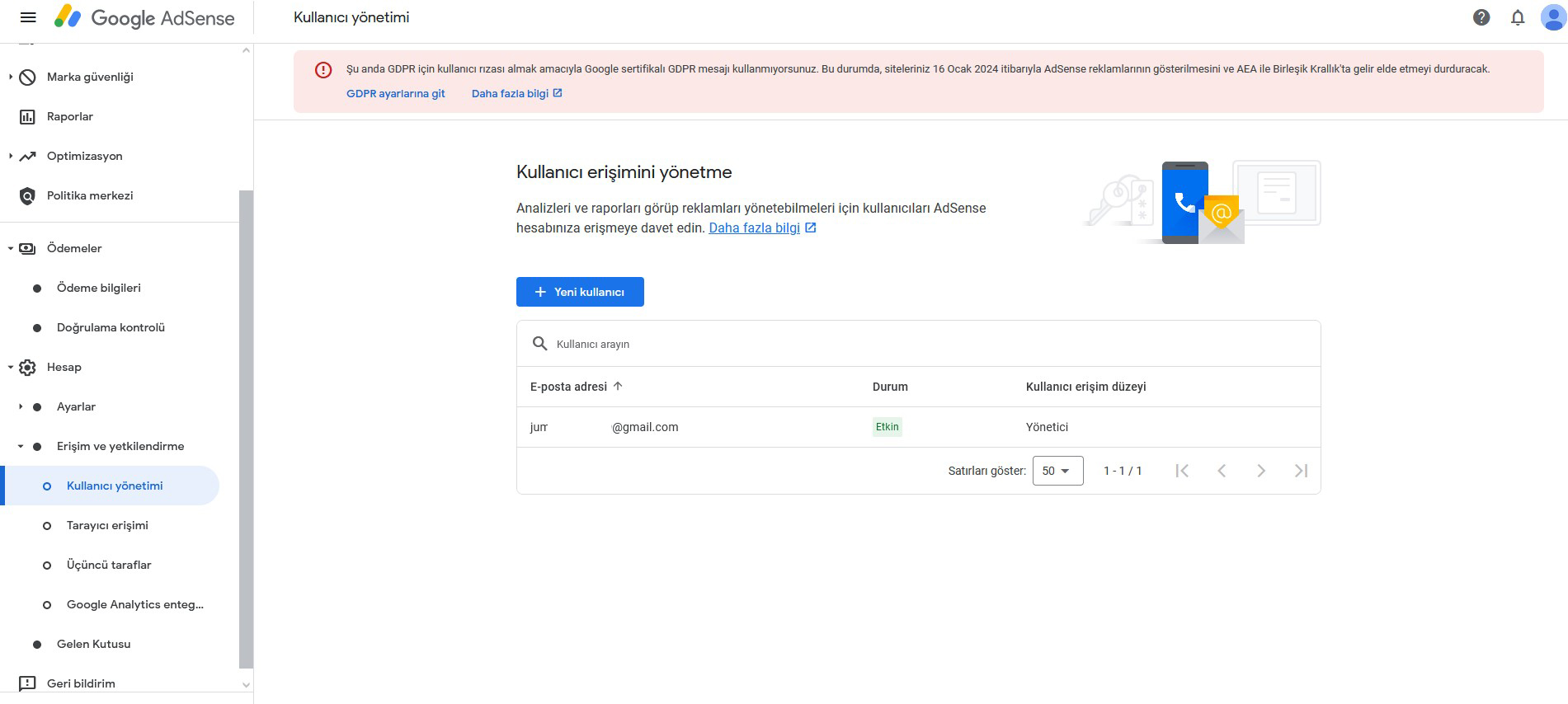
Task: Follow the GDPR ayarlarına git link
Action: tap(396, 93)
